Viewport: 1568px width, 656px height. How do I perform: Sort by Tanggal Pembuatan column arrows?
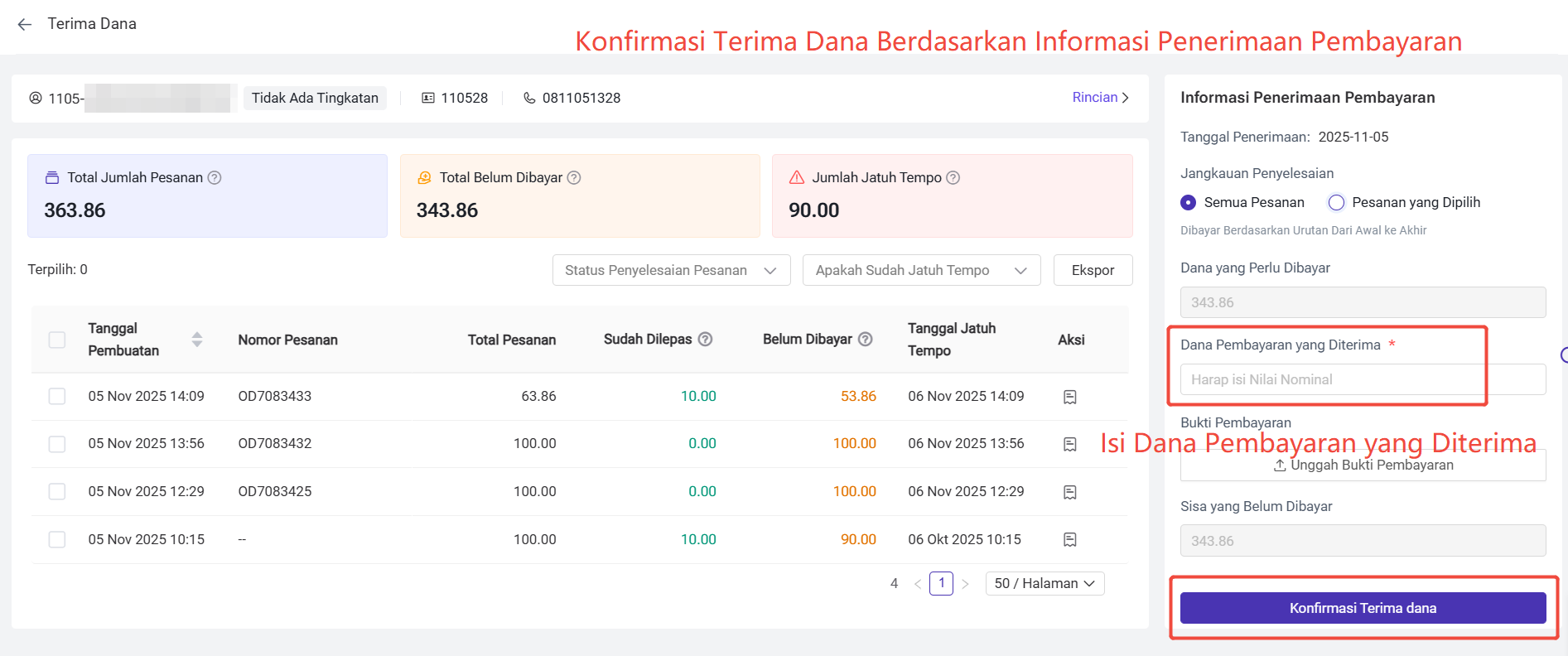[x=196, y=339]
